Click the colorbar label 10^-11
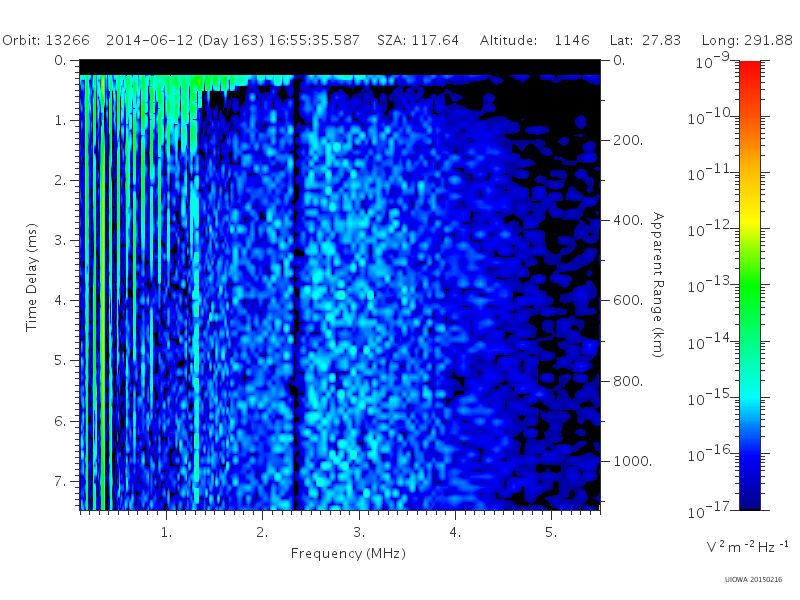Image resolution: width=800 pixels, height=600 pixels. (711, 173)
